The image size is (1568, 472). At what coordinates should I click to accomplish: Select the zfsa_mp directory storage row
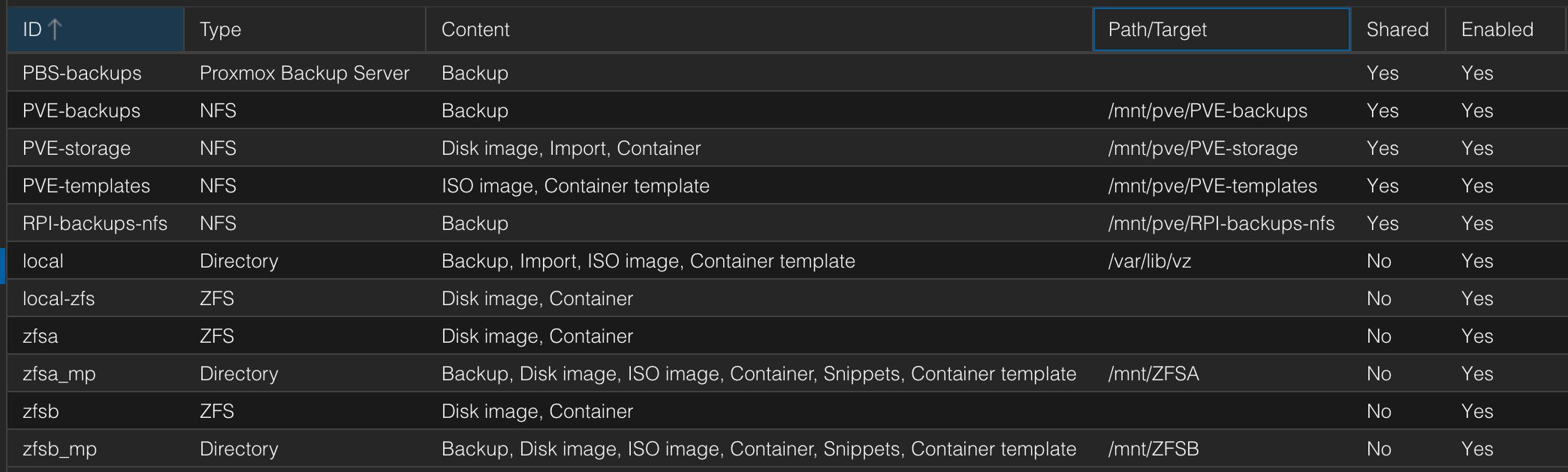tap(59, 374)
